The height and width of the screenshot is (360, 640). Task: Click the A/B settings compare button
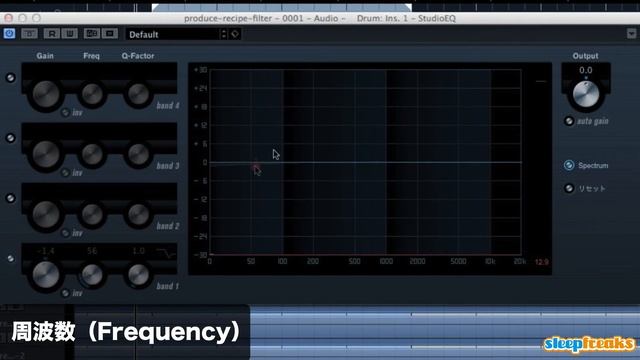click(x=91, y=33)
